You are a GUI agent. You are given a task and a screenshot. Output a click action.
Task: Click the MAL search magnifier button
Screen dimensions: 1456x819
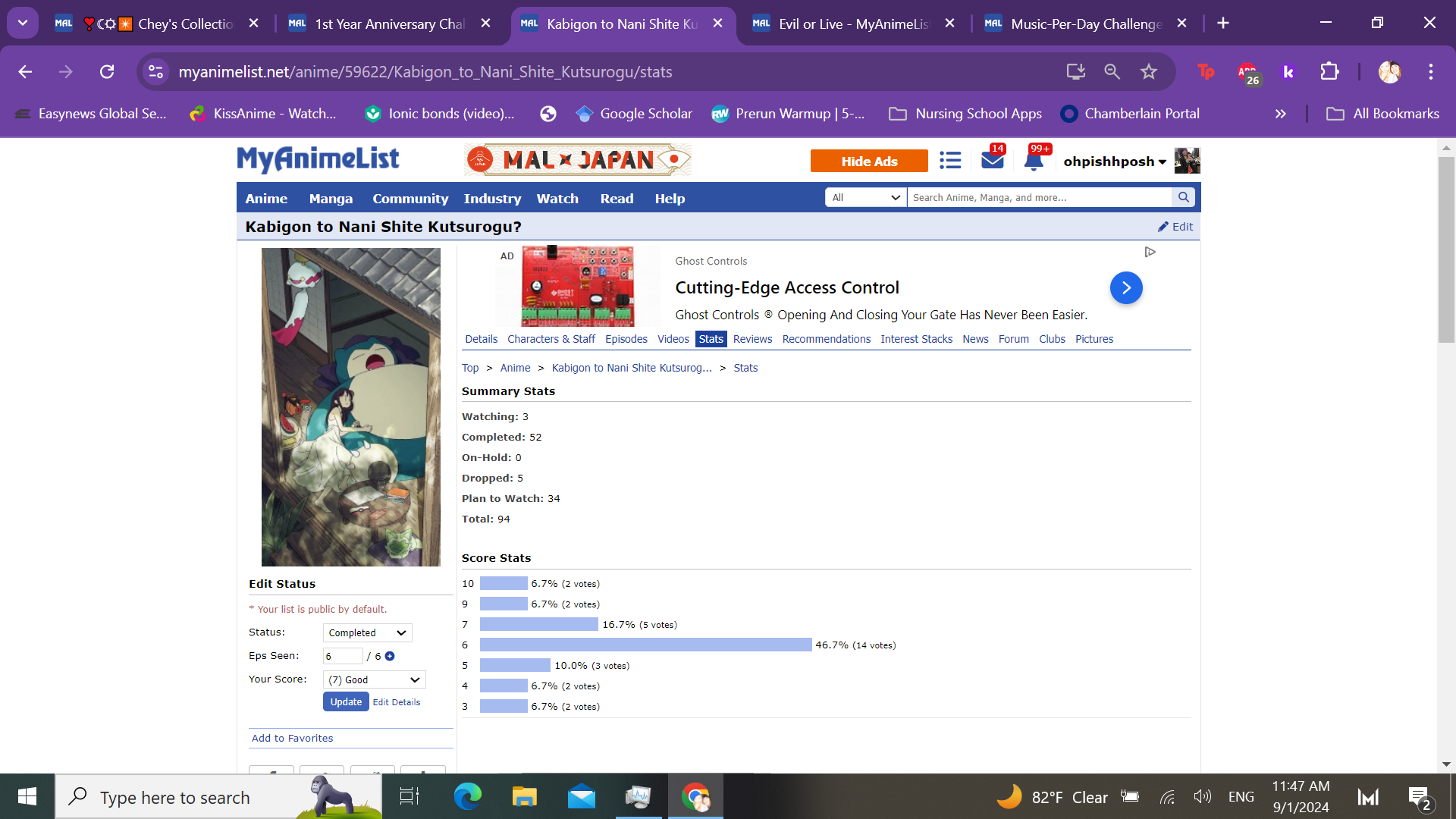pos(1183,197)
